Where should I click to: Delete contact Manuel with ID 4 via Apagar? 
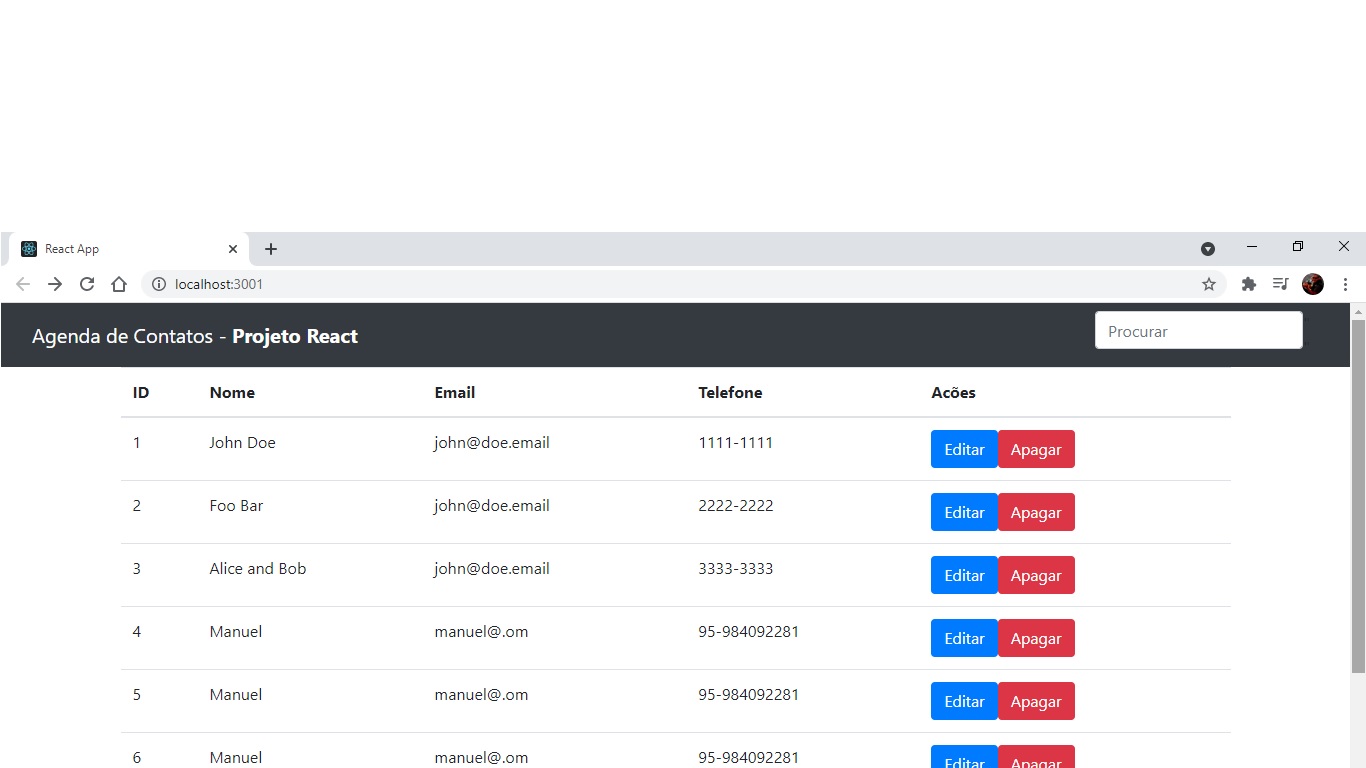[x=1036, y=638]
